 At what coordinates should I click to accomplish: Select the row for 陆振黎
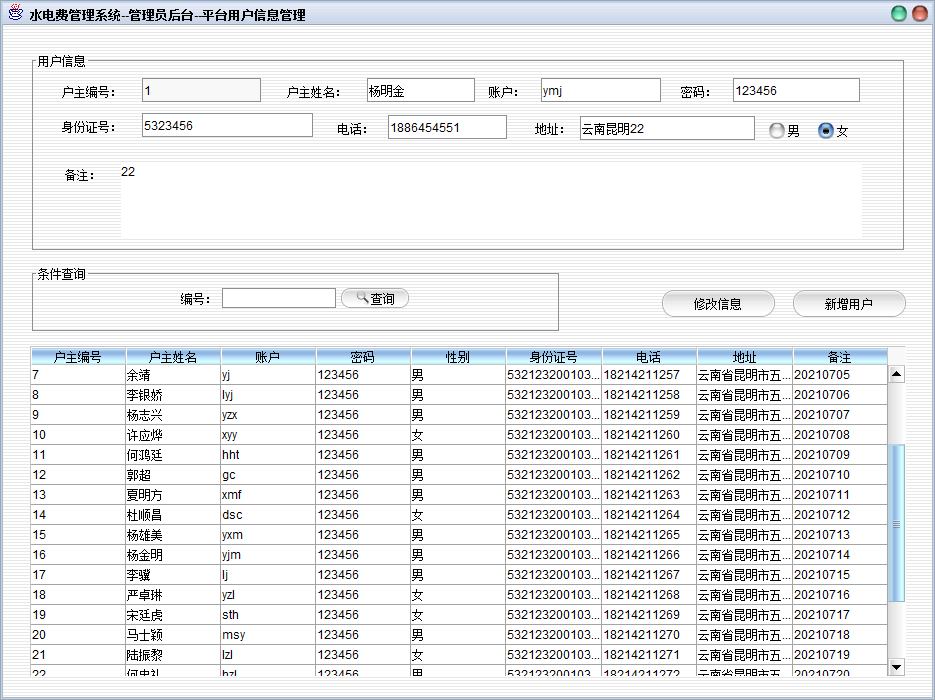459,655
